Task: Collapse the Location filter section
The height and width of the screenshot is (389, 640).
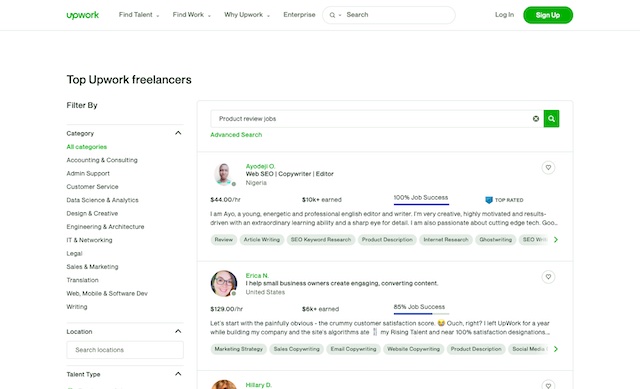Action: click(x=178, y=331)
